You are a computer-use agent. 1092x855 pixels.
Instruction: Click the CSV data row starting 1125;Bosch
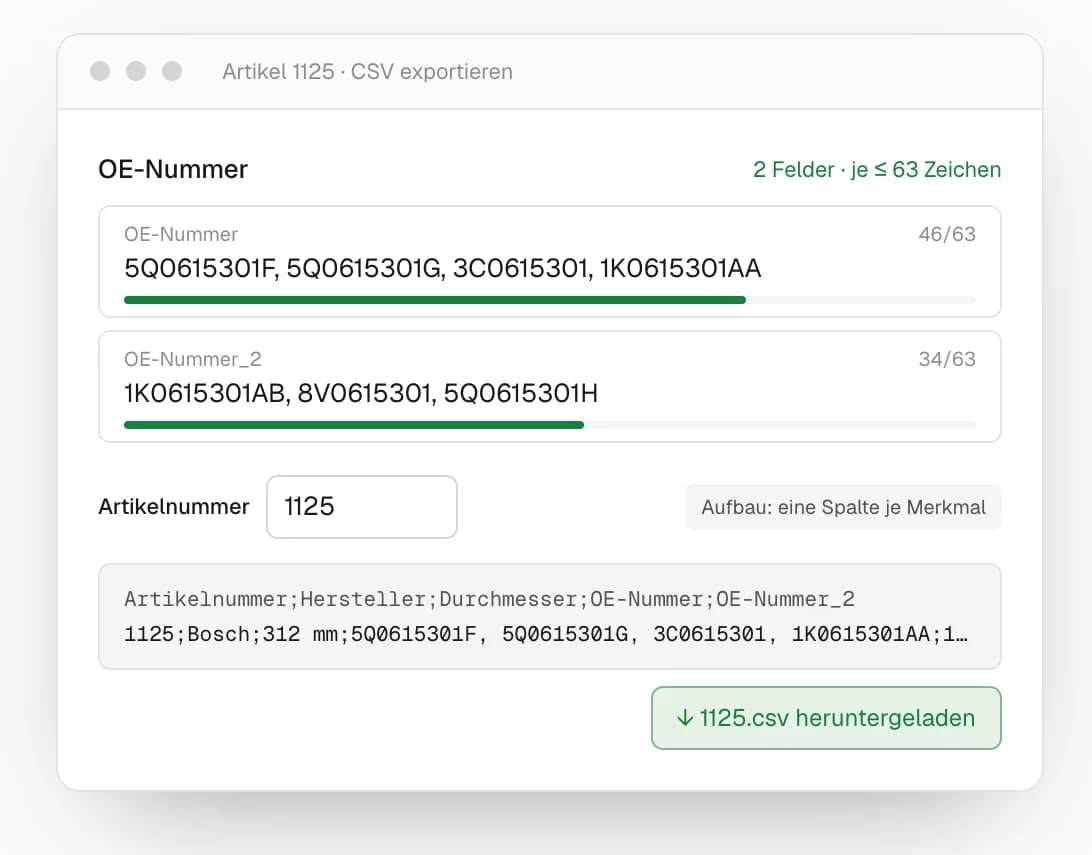coord(545,634)
